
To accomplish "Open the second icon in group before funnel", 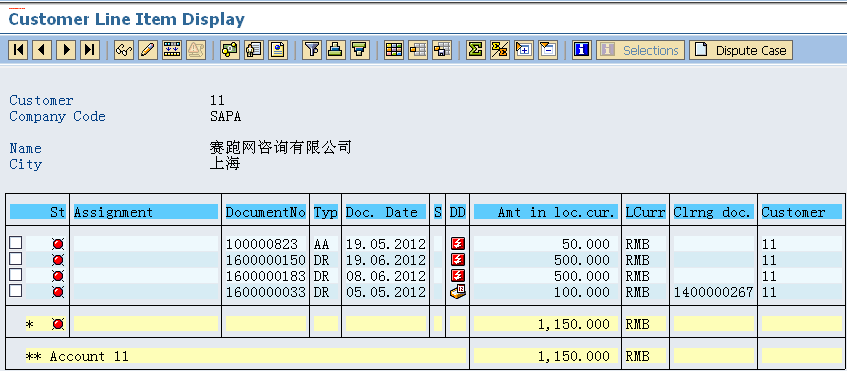I will 253,50.
